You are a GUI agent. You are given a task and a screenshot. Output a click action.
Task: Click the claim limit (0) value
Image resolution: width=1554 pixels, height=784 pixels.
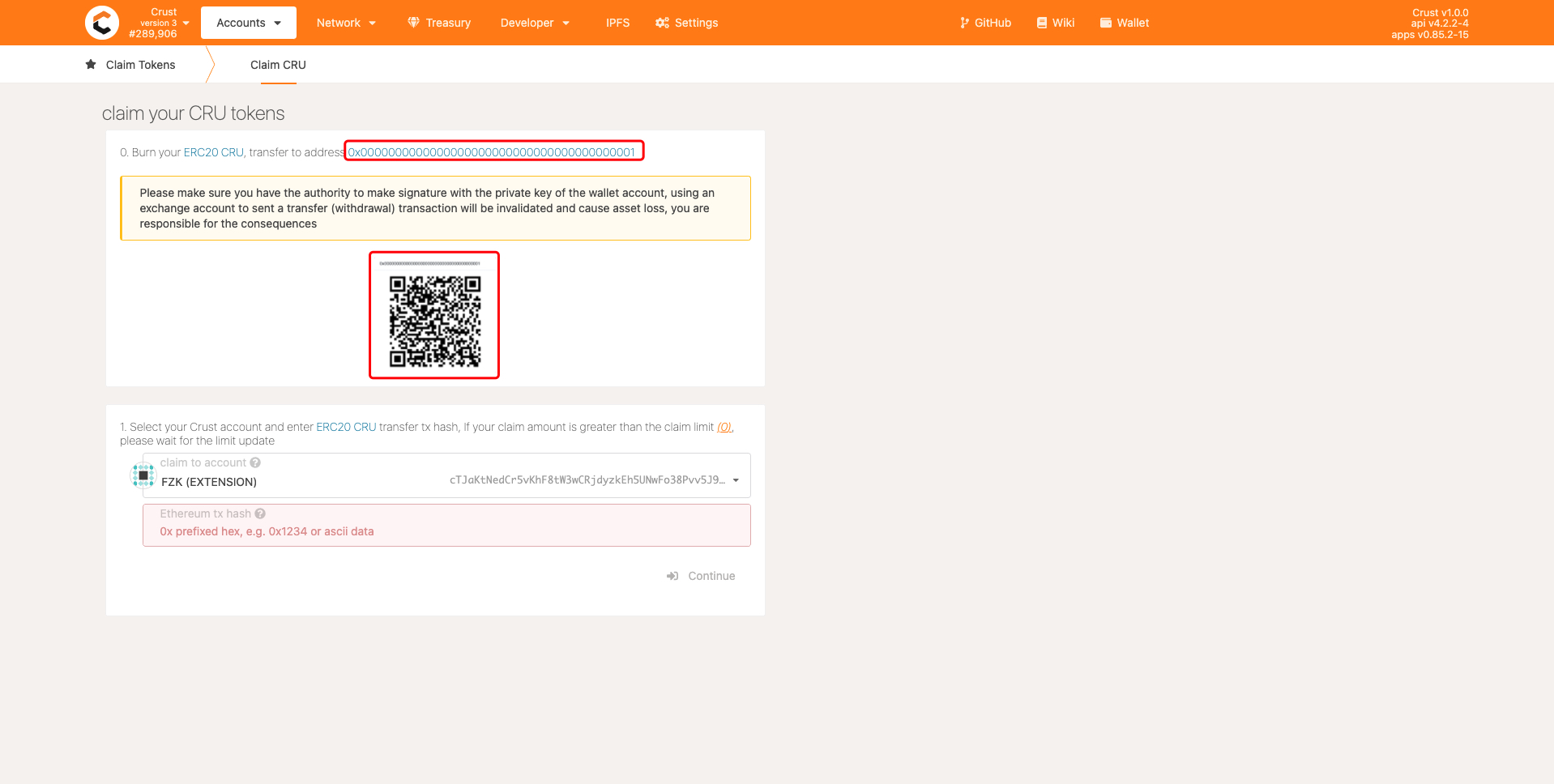tap(724, 427)
